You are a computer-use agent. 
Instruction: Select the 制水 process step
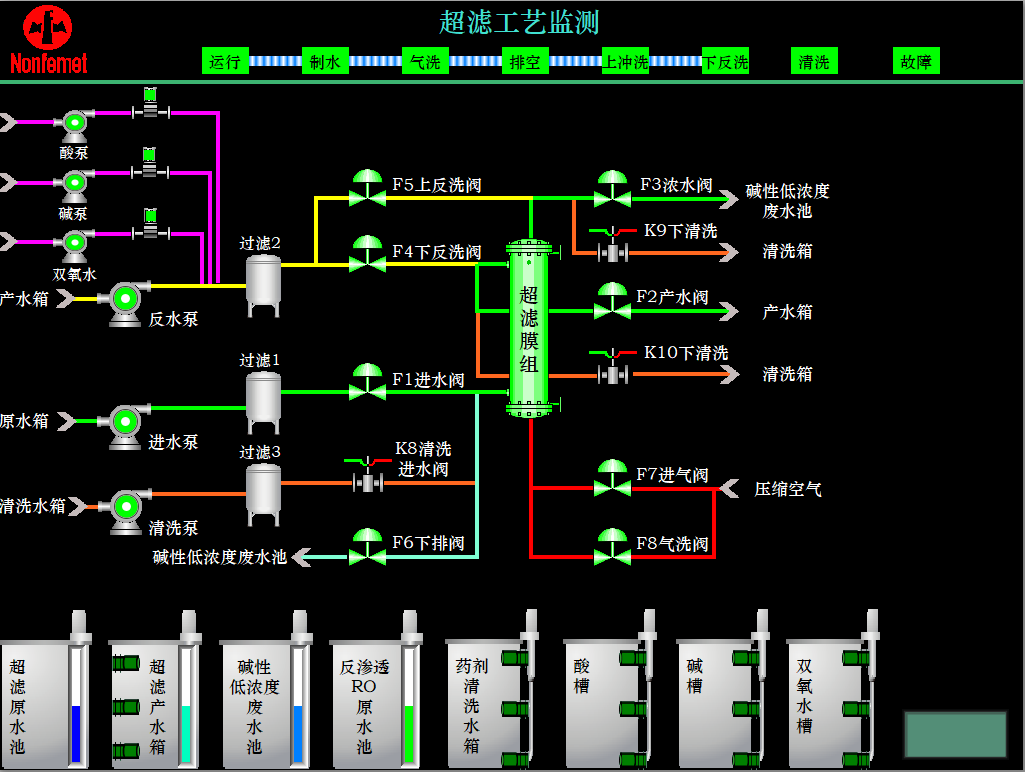click(325, 62)
